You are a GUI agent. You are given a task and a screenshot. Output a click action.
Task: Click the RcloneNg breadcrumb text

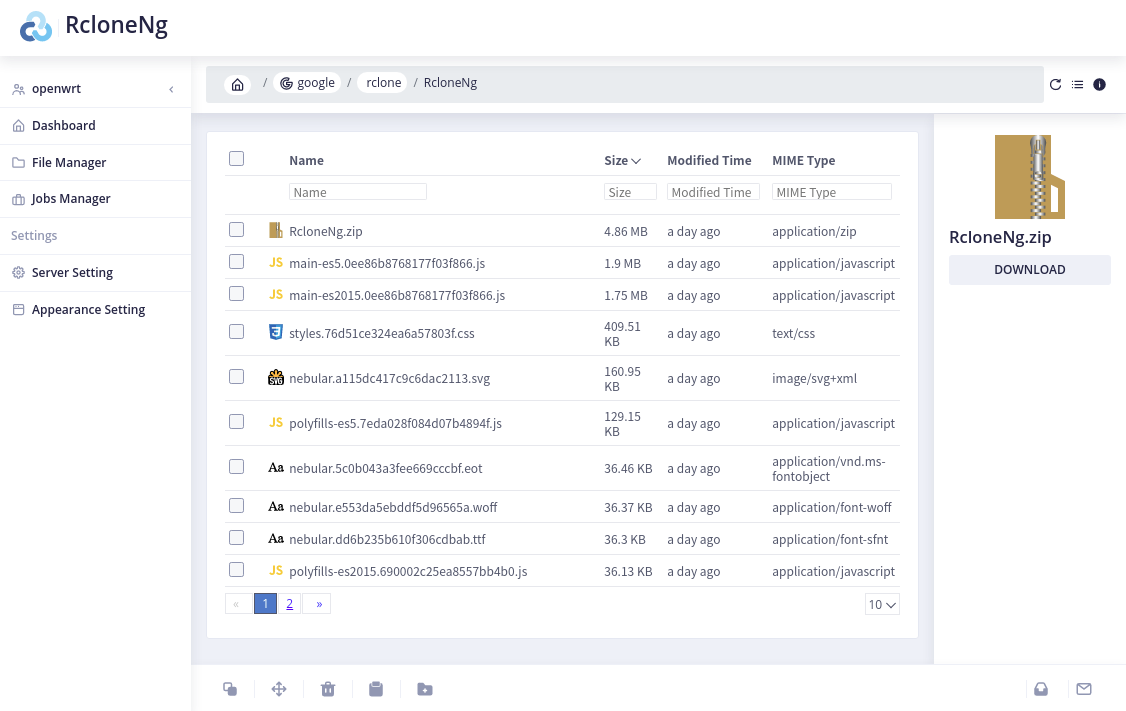450,83
